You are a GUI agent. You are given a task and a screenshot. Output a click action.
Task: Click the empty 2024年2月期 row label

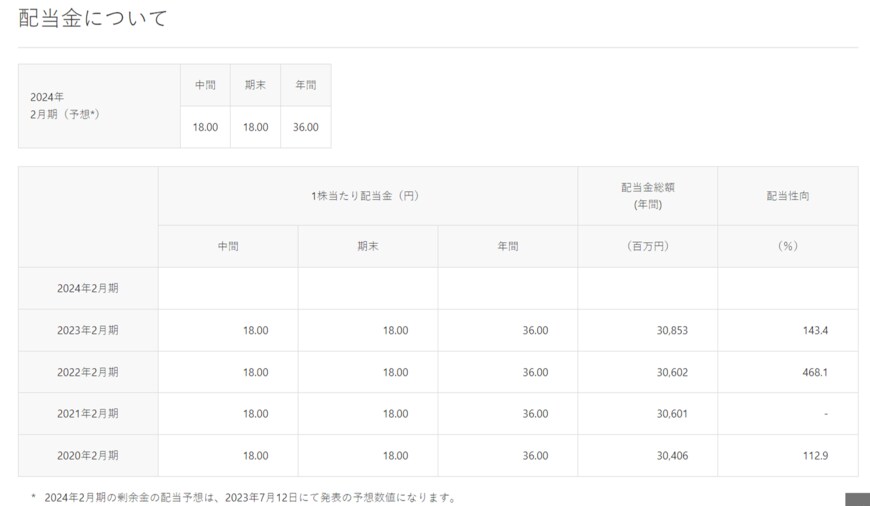(x=88, y=288)
